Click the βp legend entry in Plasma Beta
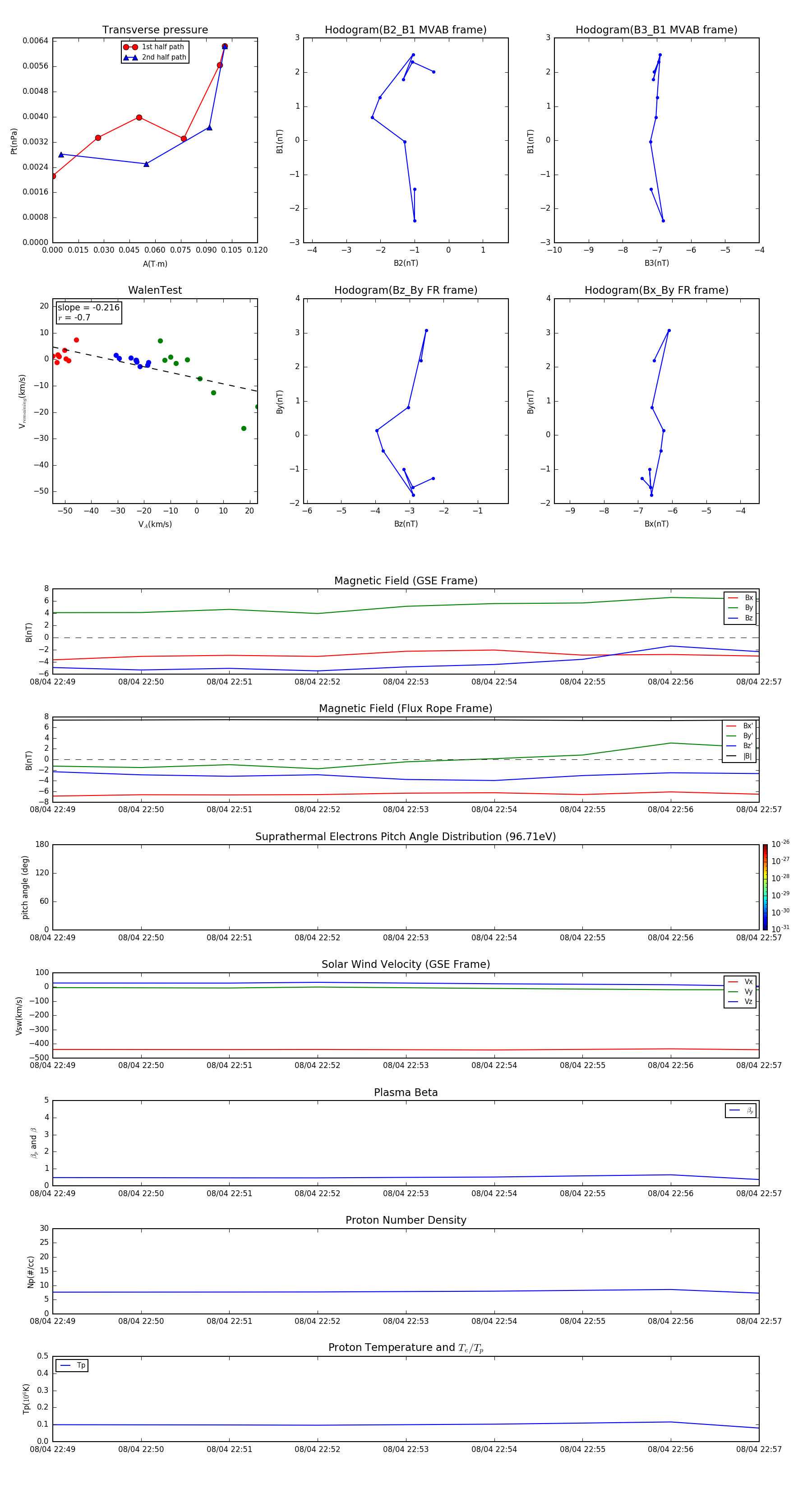The width and height of the screenshot is (812, 1489). click(x=741, y=1110)
